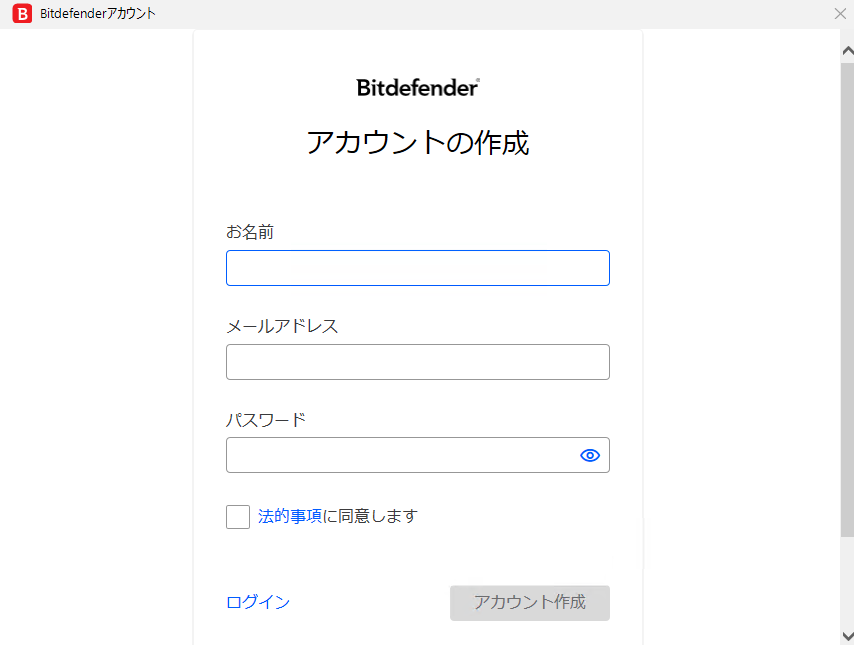The image size is (854, 645).
Task: Click the パスワード field label
Action: pos(266,420)
